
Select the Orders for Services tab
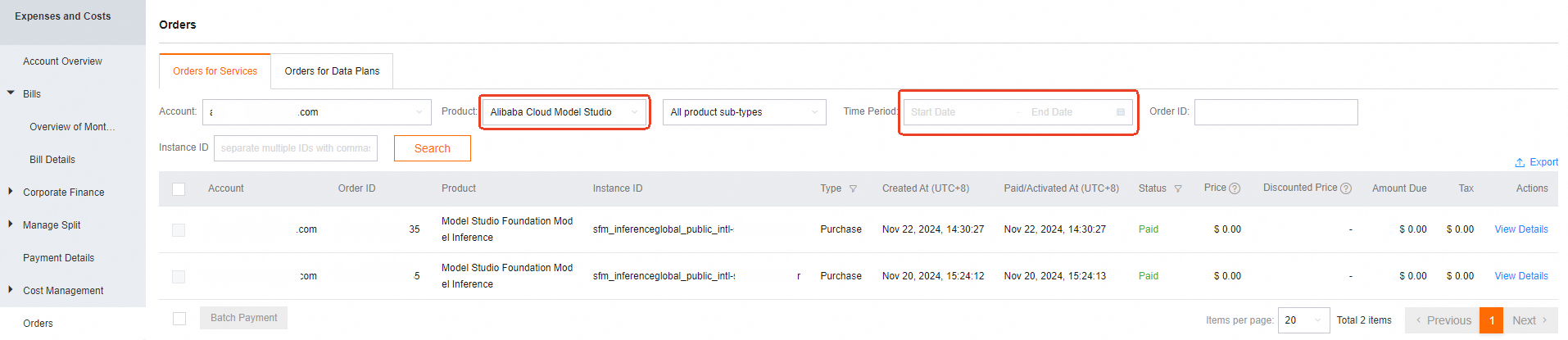click(215, 71)
